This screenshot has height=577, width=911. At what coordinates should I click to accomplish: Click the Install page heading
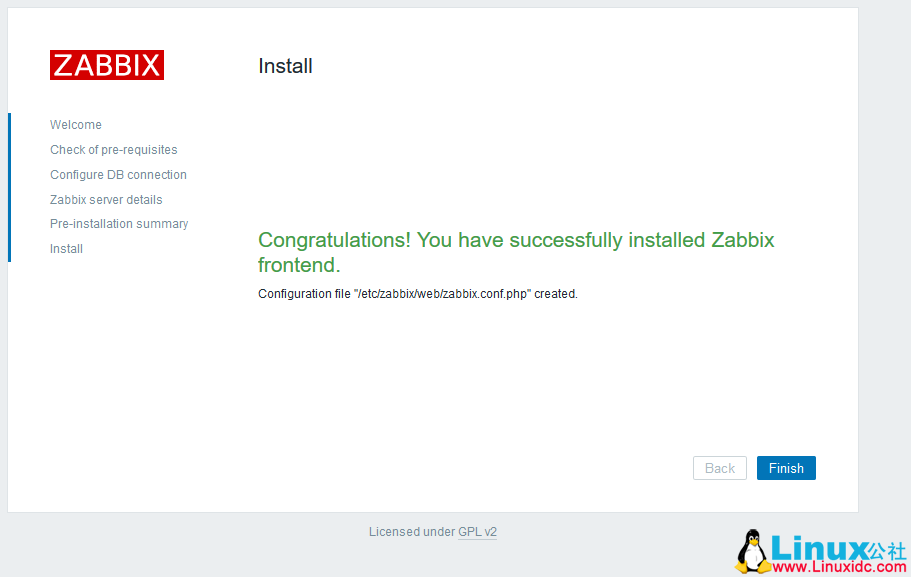point(285,66)
